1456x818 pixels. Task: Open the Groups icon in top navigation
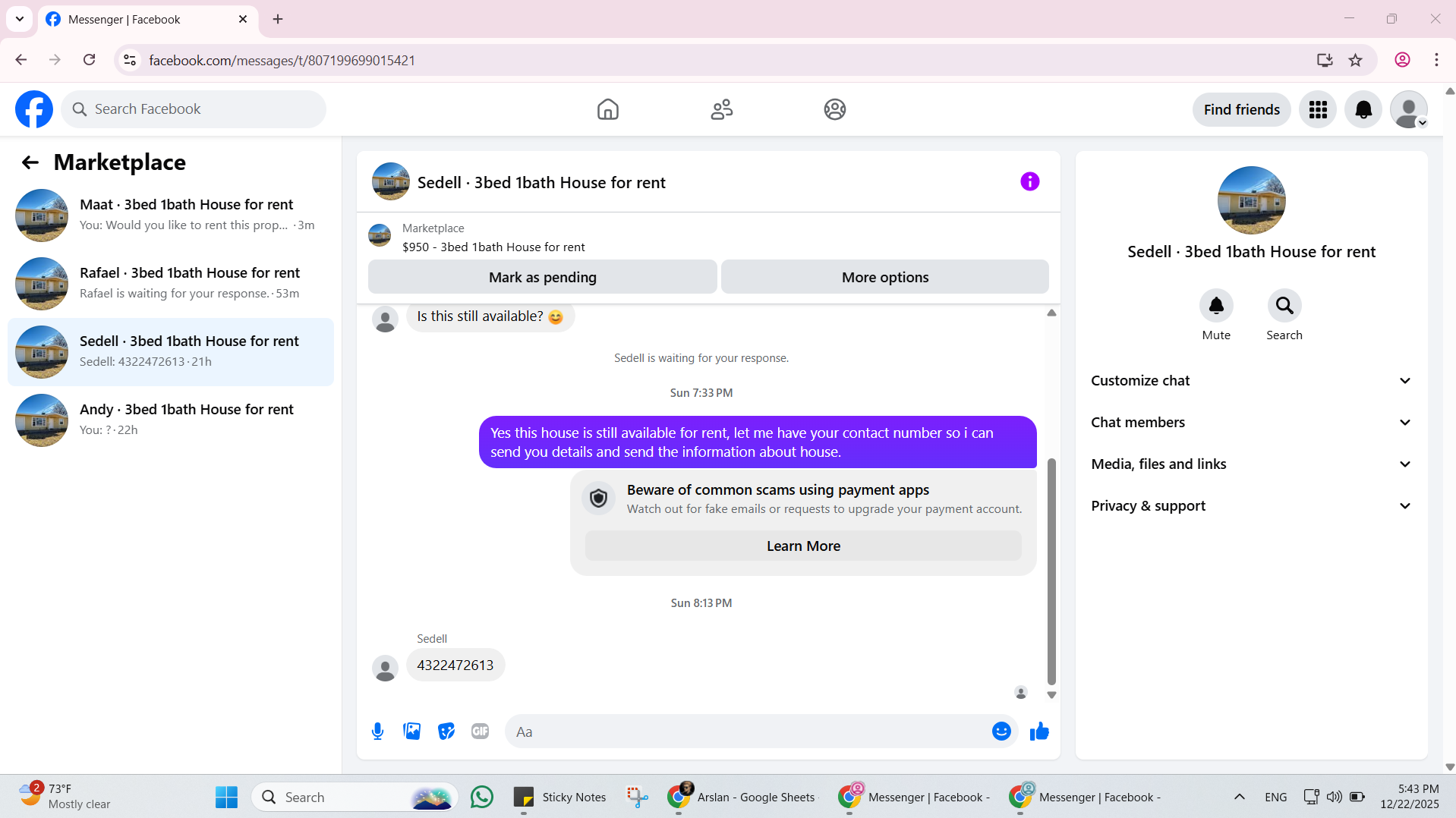tap(835, 109)
